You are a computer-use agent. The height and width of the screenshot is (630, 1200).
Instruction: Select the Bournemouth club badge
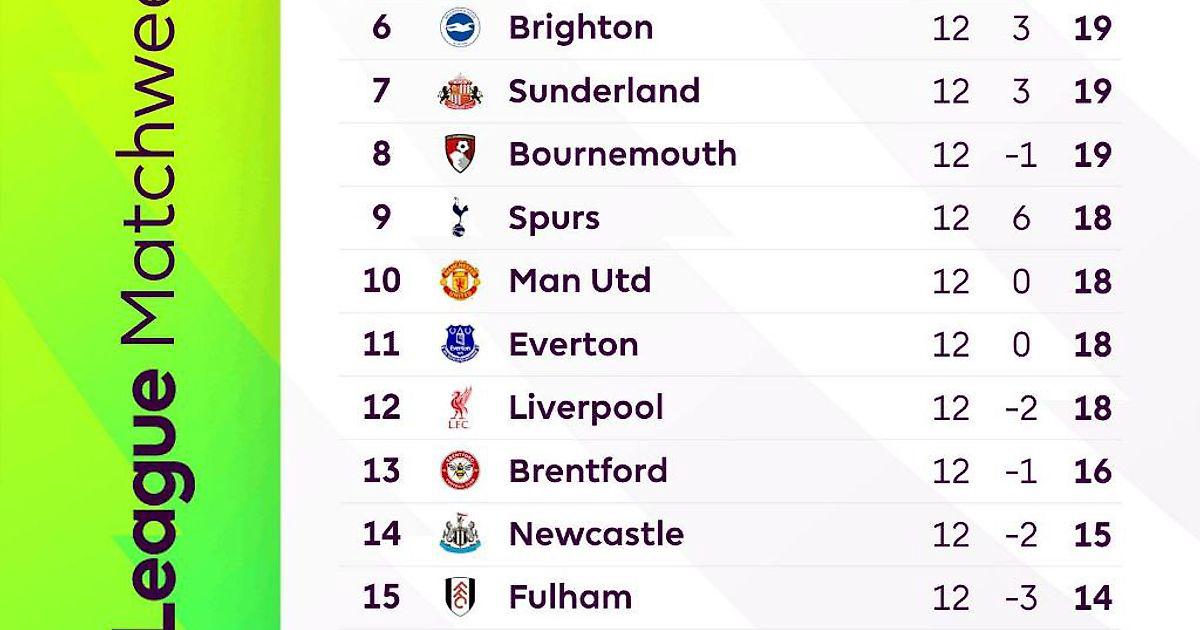[x=460, y=155]
